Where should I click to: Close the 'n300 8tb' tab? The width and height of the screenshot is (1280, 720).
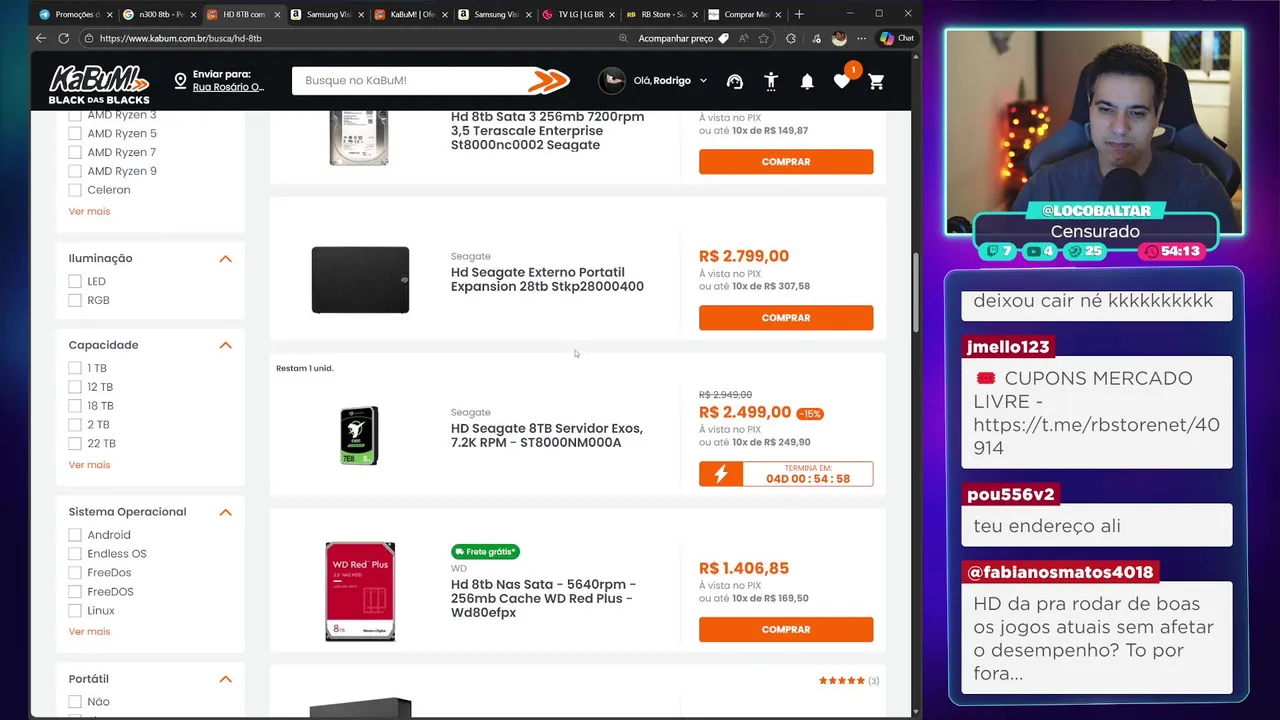click(194, 15)
